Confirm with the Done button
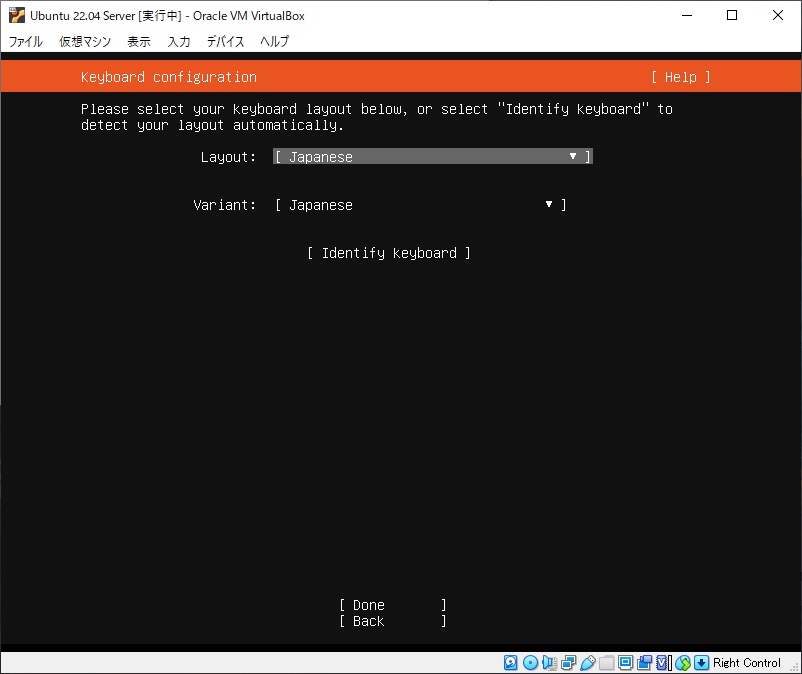 tap(393, 605)
